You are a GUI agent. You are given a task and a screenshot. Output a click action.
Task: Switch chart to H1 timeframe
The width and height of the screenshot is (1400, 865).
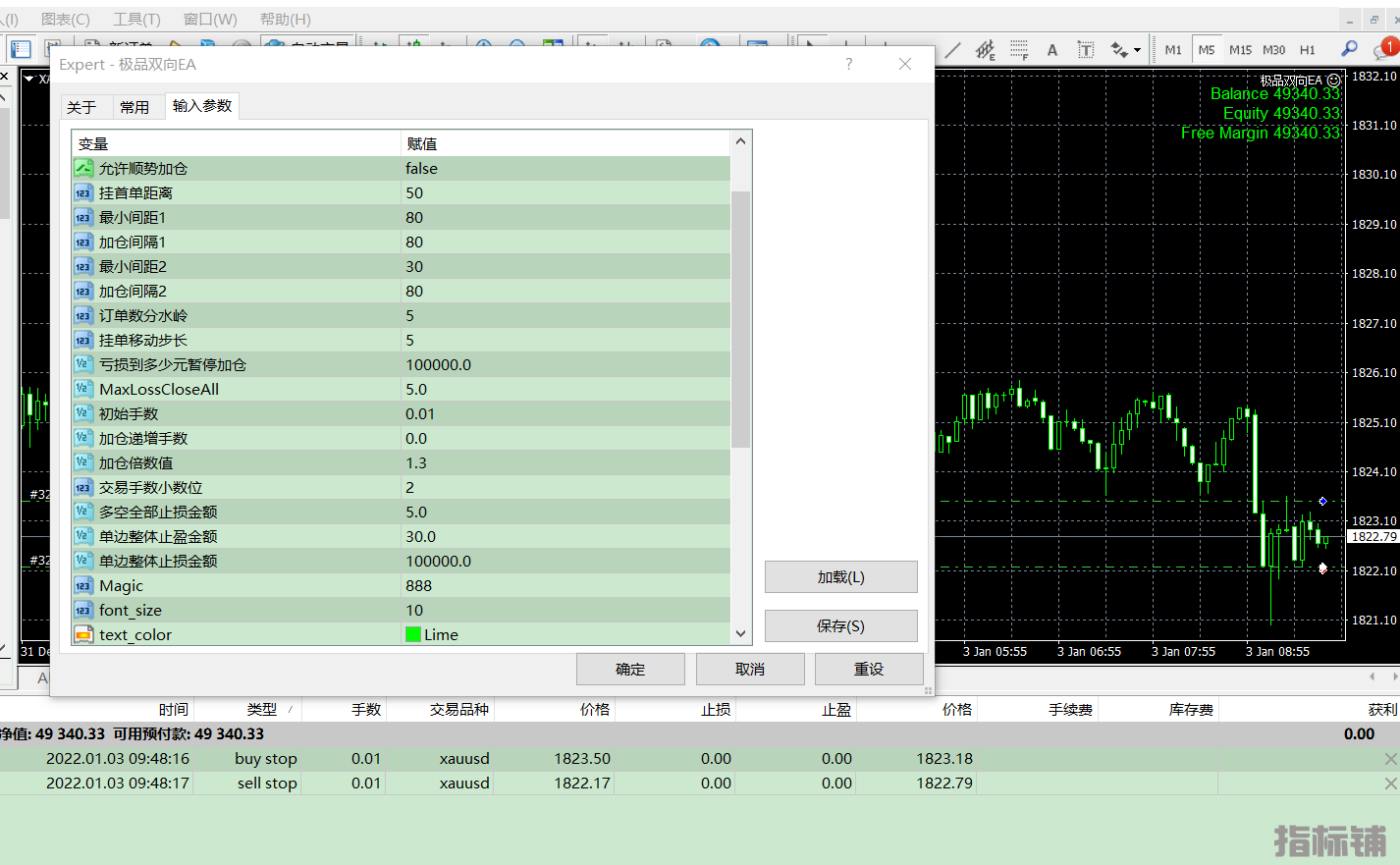[x=1307, y=50]
